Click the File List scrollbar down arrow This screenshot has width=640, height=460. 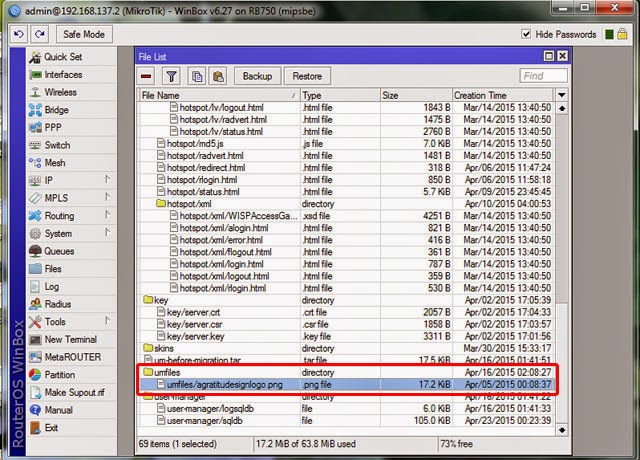[x=562, y=430]
